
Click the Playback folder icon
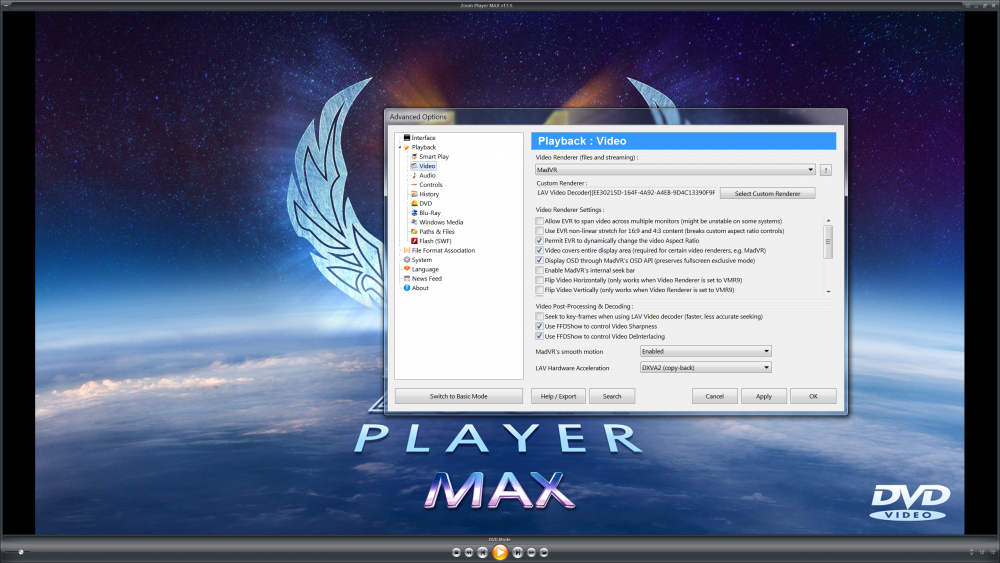pos(407,147)
